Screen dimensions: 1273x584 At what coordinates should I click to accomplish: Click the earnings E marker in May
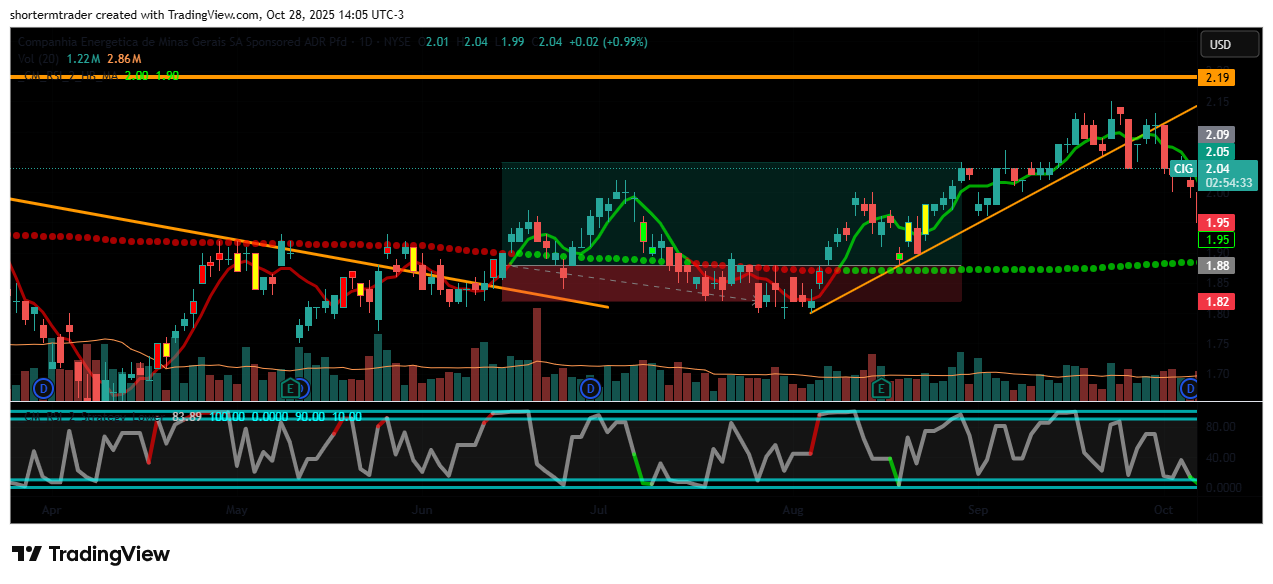click(x=291, y=387)
